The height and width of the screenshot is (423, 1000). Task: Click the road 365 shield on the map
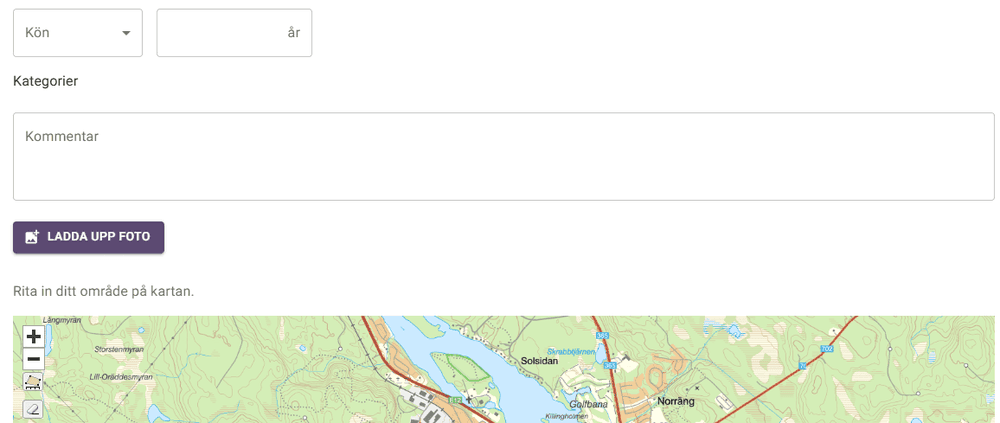(601, 336)
